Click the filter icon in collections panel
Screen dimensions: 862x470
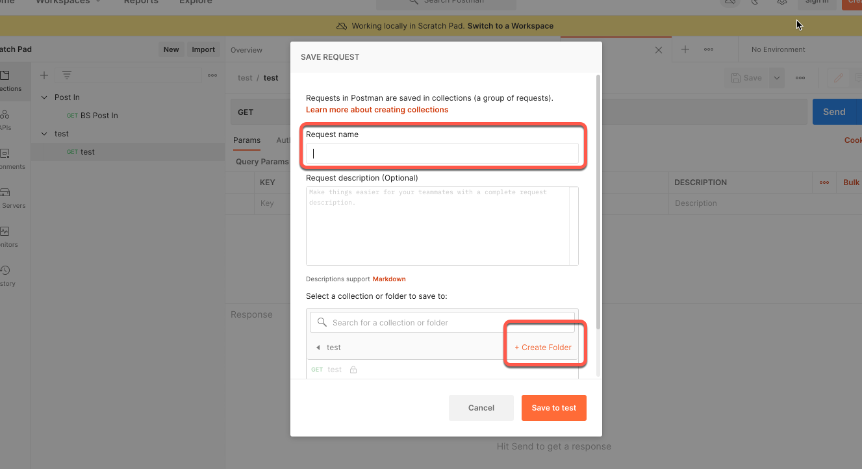[x=67, y=75]
